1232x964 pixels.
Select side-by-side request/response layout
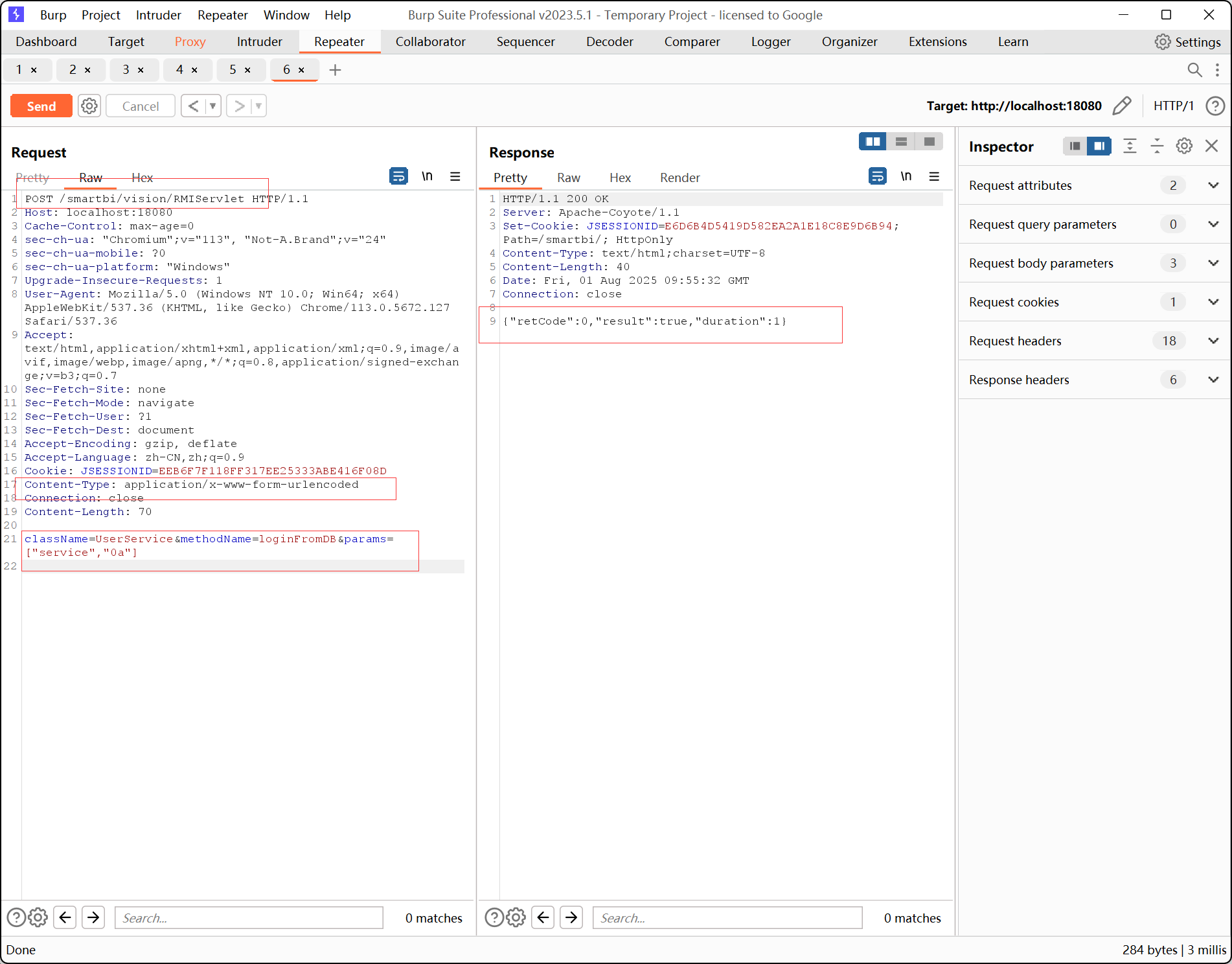coord(873,141)
